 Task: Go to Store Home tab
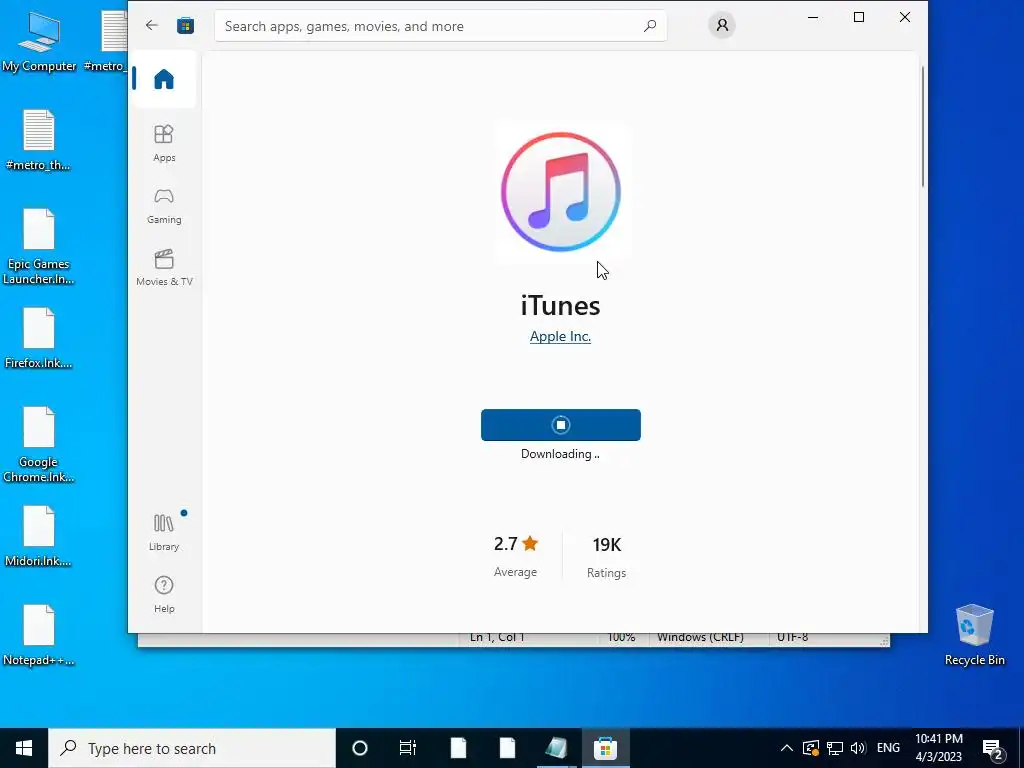click(164, 79)
